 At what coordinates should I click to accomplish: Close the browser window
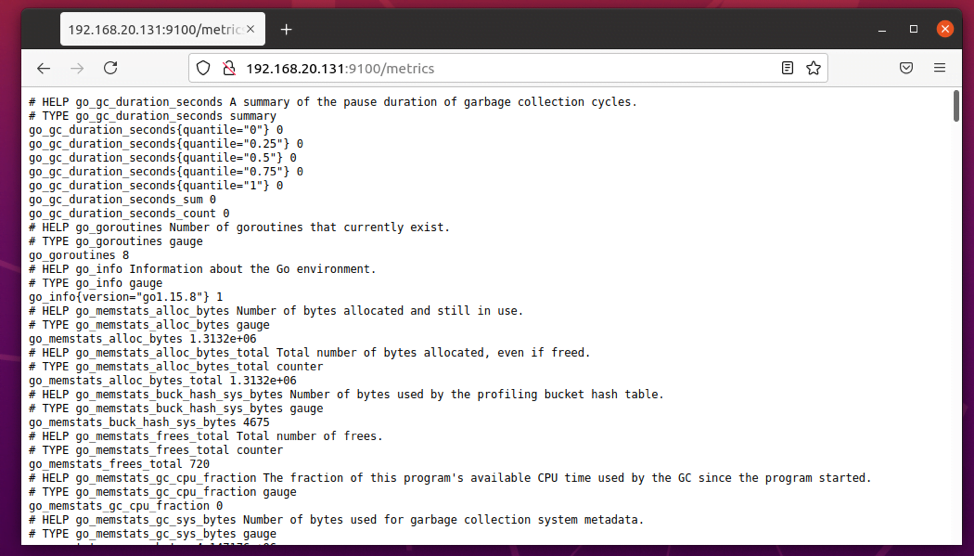[x=945, y=29]
